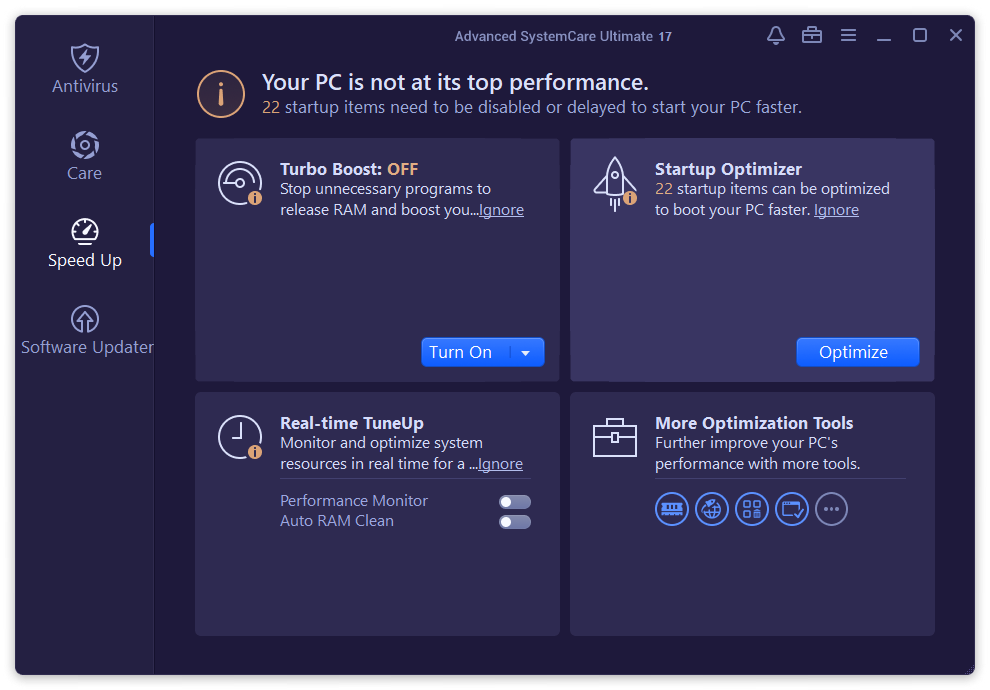990x690 pixels.
Task: Open the app Uninstaller tool
Action: tap(752, 509)
